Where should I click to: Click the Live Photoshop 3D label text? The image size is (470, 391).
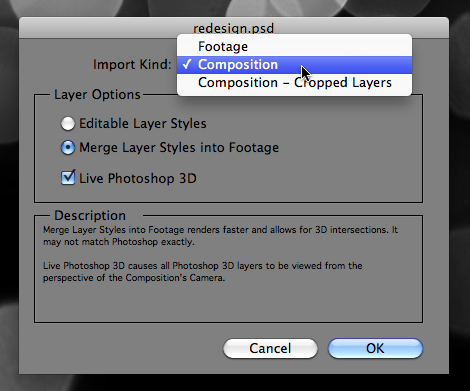tap(138, 178)
